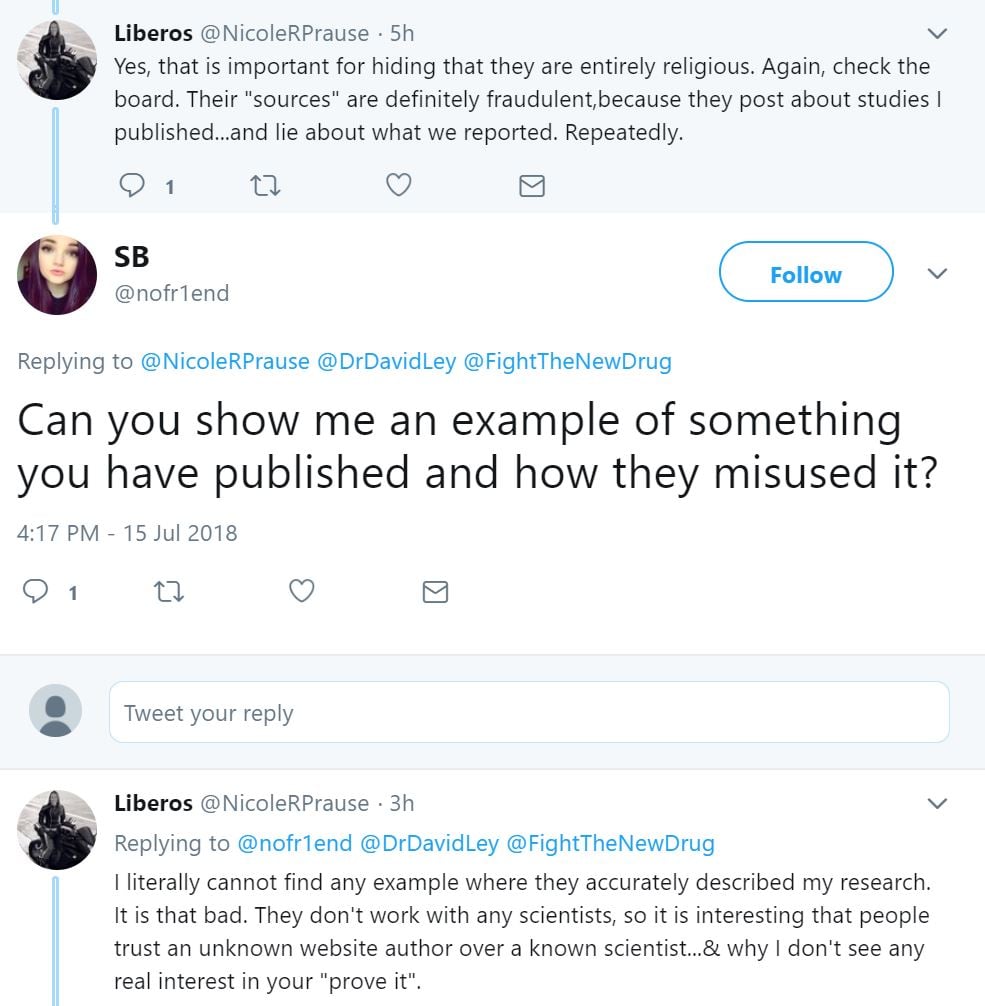Viewport: 985px width, 1006px height.
Task: Open chevron menu on bottom Liberos tweet
Action: point(937,804)
